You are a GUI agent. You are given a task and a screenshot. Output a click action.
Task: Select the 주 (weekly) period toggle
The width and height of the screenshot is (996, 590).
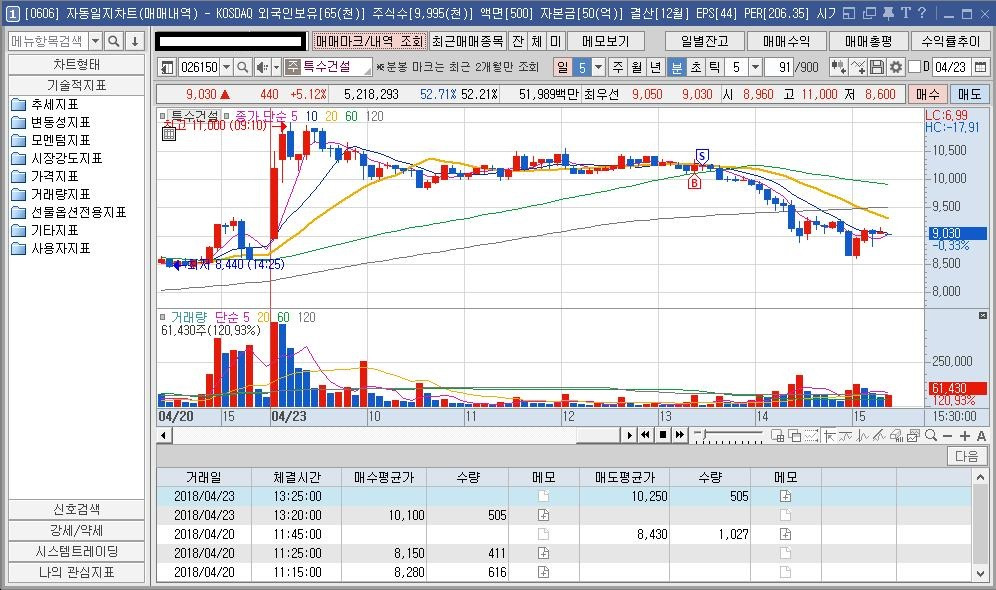[x=617, y=67]
